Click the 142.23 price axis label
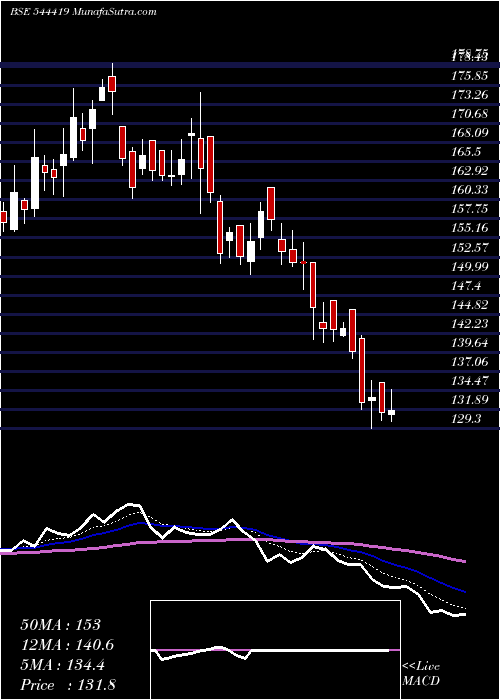 click(469, 324)
